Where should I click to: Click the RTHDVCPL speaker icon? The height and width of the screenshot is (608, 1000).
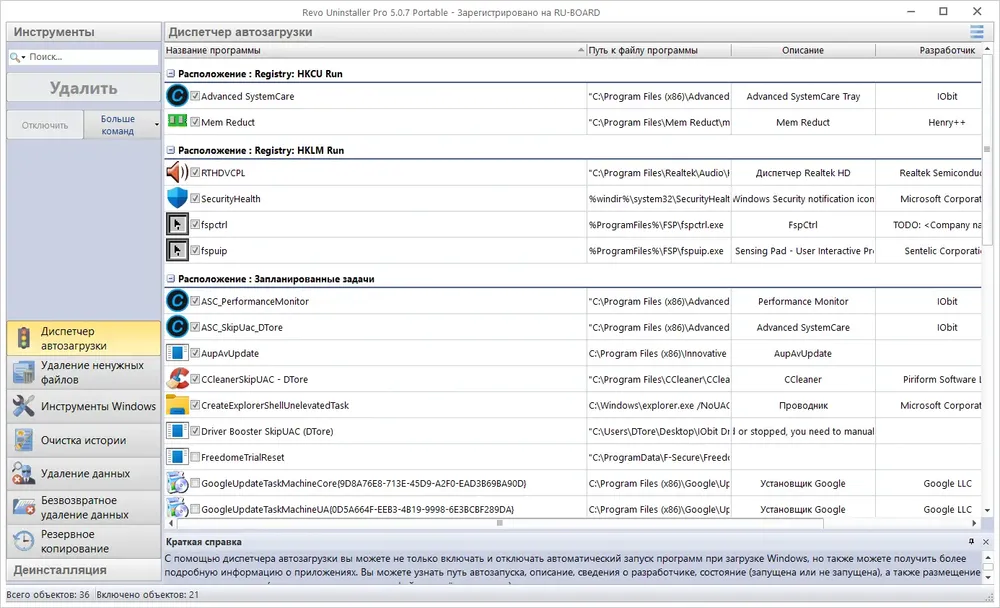(177, 172)
